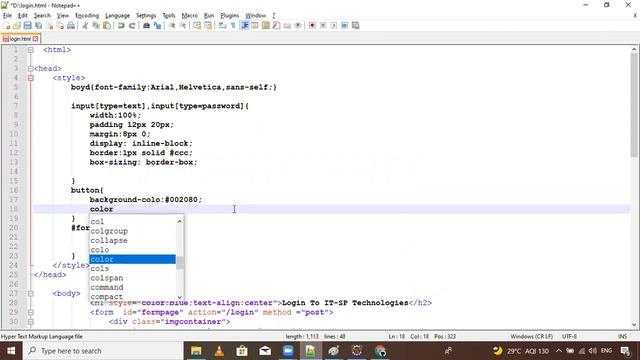The height and width of the screenshot is (360, 640).
Task: Save the current file via toolbar
Action: tap(27, 25)
